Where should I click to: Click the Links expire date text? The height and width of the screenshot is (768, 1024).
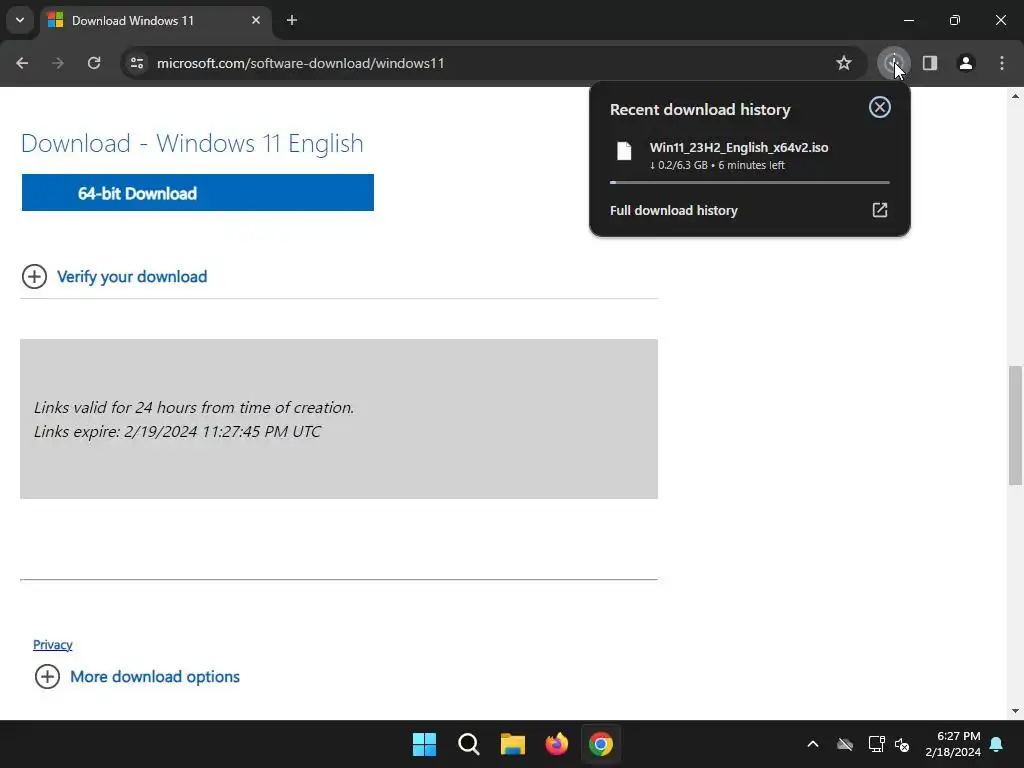178,432
